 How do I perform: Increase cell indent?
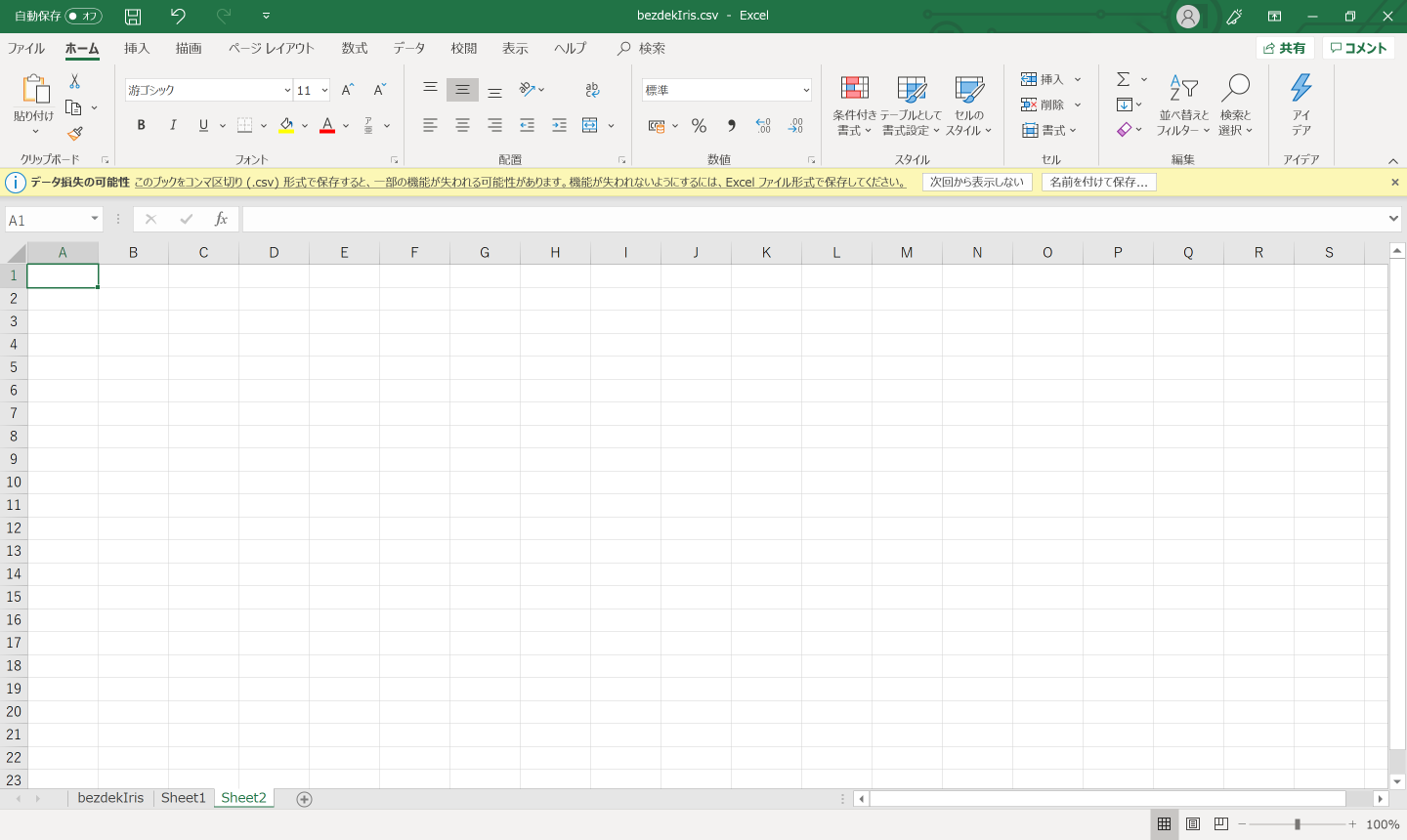click(559, 125)
